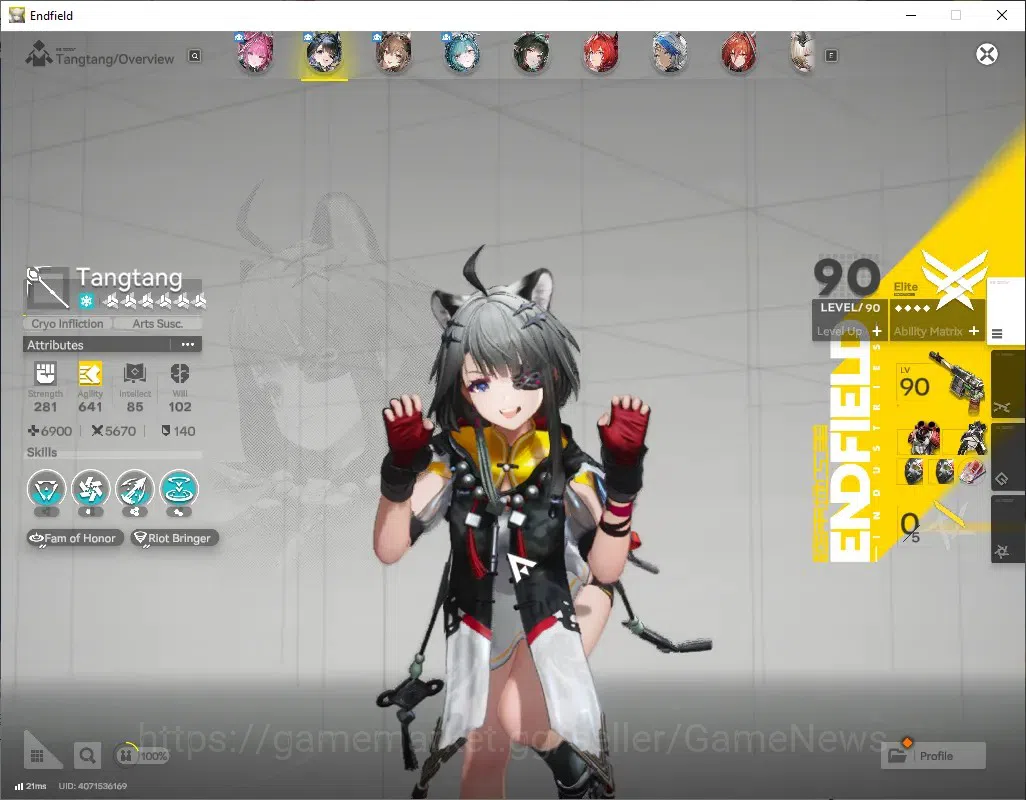Click the E key hint after portraits

click(831, 56)
